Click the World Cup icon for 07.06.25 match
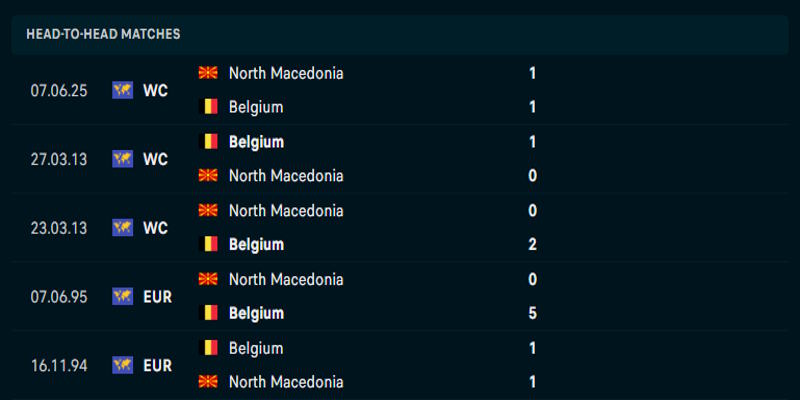The height and width of the screenshot is (400, 800). [x=123, y=90]
